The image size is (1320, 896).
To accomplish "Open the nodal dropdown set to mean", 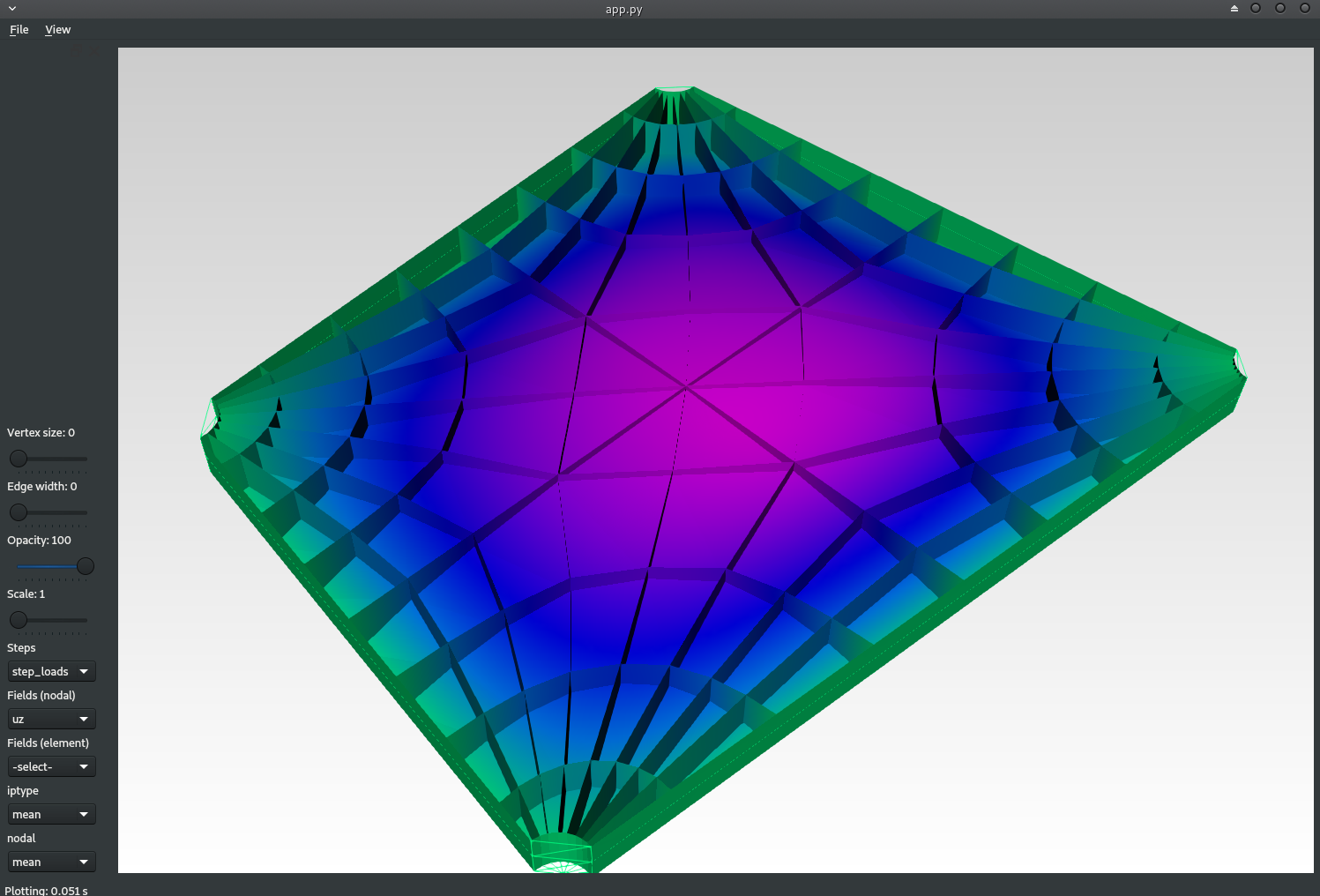I will tap(51, 862).
